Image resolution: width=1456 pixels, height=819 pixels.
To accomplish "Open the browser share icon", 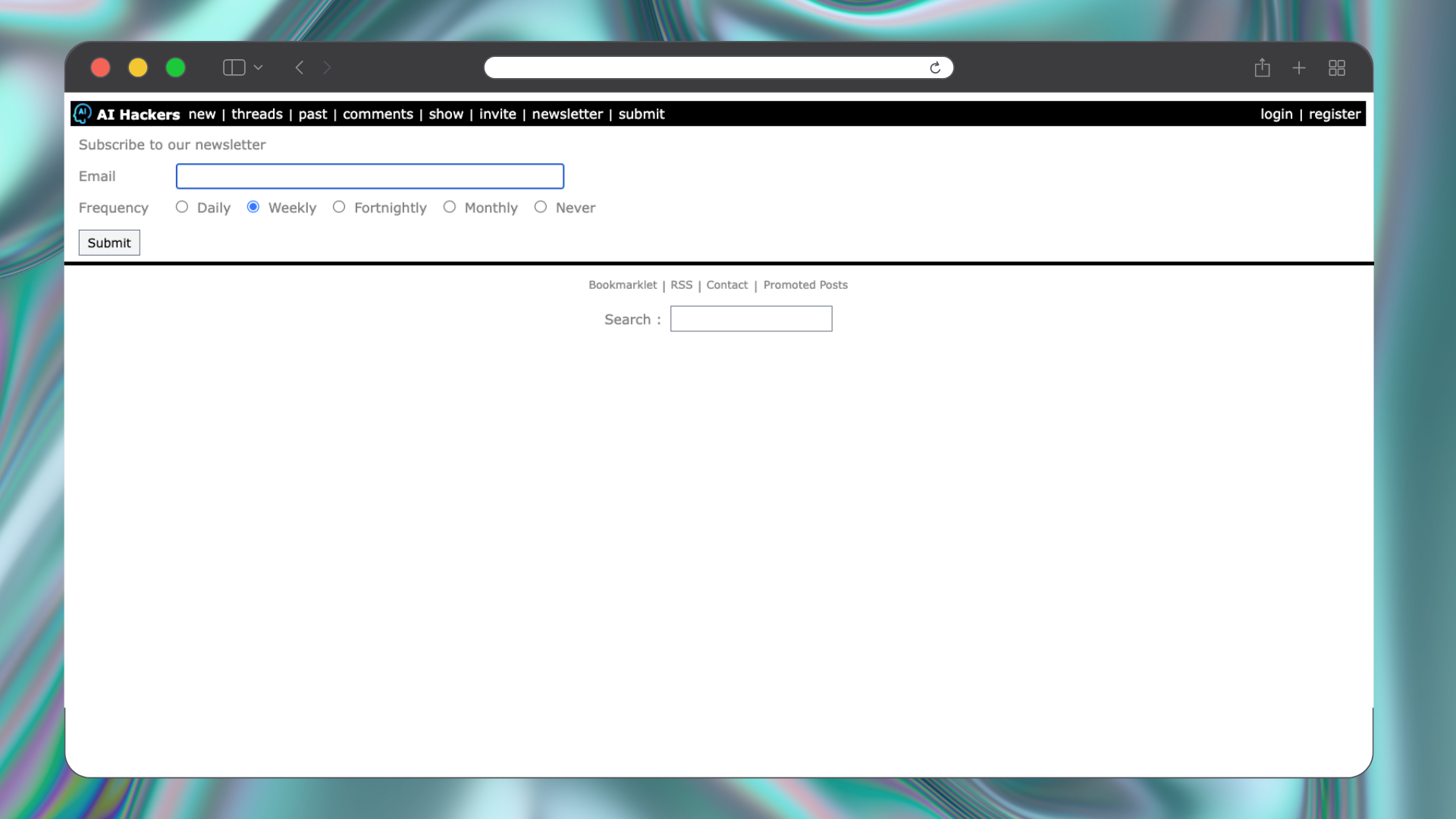I will pyautogui.click(x=1262, y=67).
